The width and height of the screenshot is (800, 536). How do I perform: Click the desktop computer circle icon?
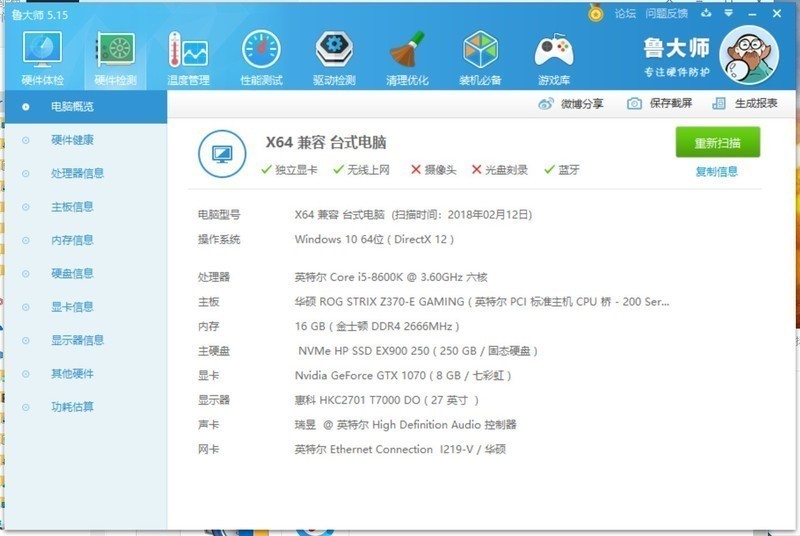point(222,154)
